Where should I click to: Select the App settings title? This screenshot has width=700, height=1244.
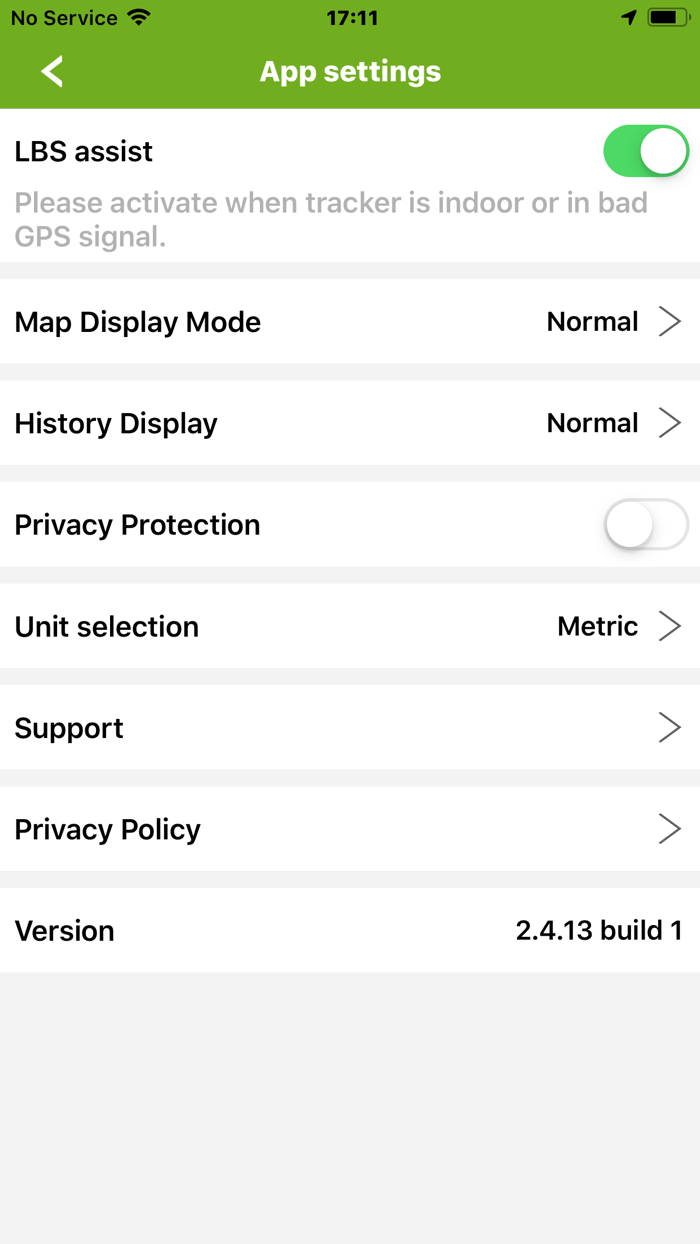[x=349, y=71]
